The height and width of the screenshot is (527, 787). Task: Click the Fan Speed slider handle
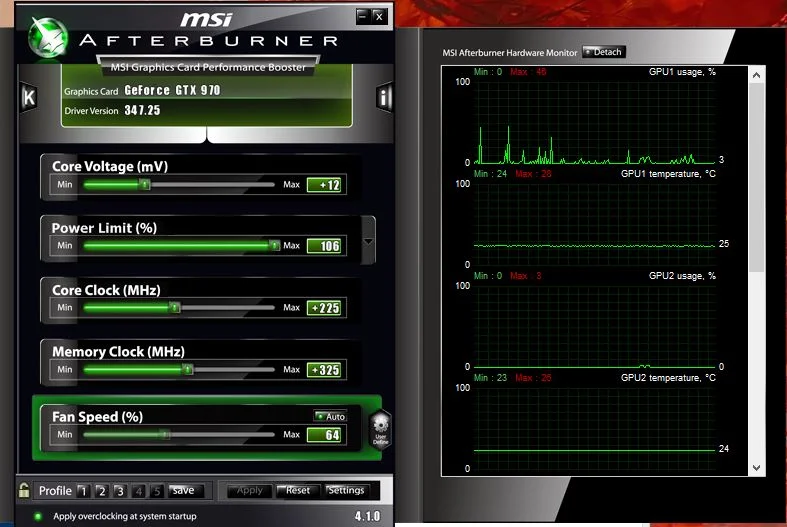click(165, 434)
